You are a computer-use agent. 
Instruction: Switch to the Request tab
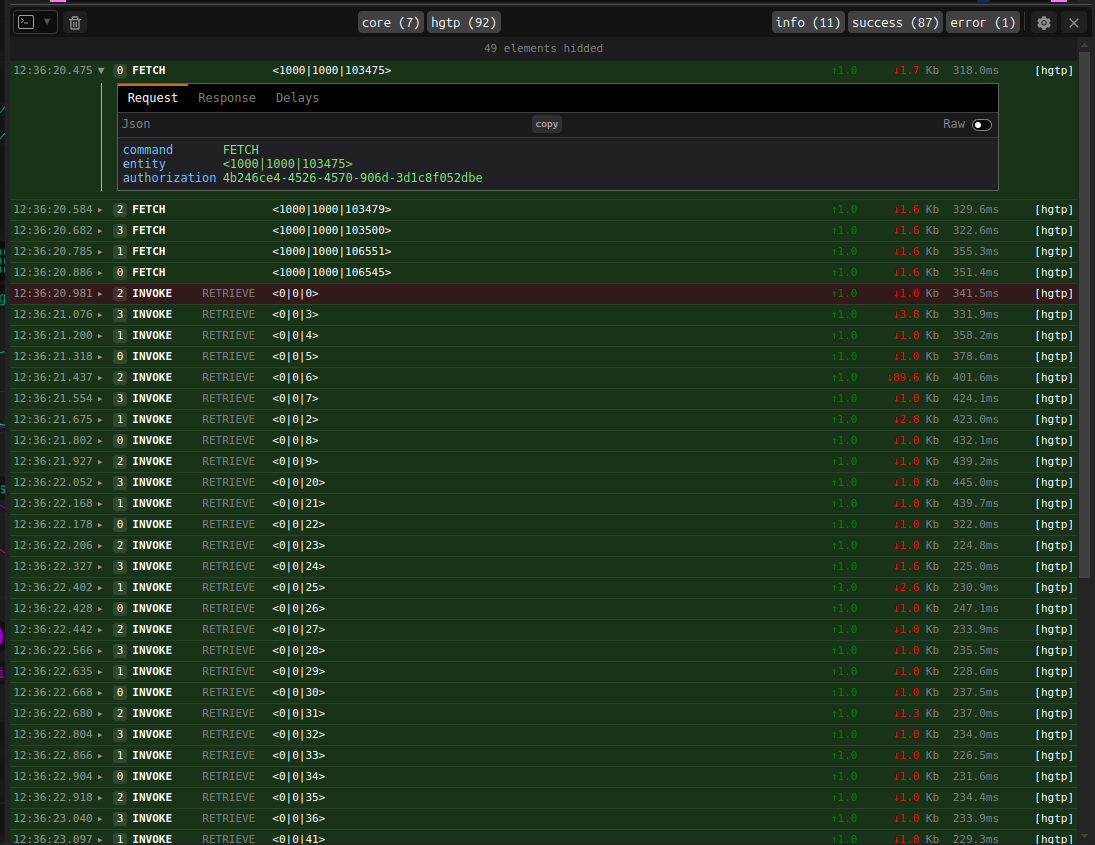[152, 98]
